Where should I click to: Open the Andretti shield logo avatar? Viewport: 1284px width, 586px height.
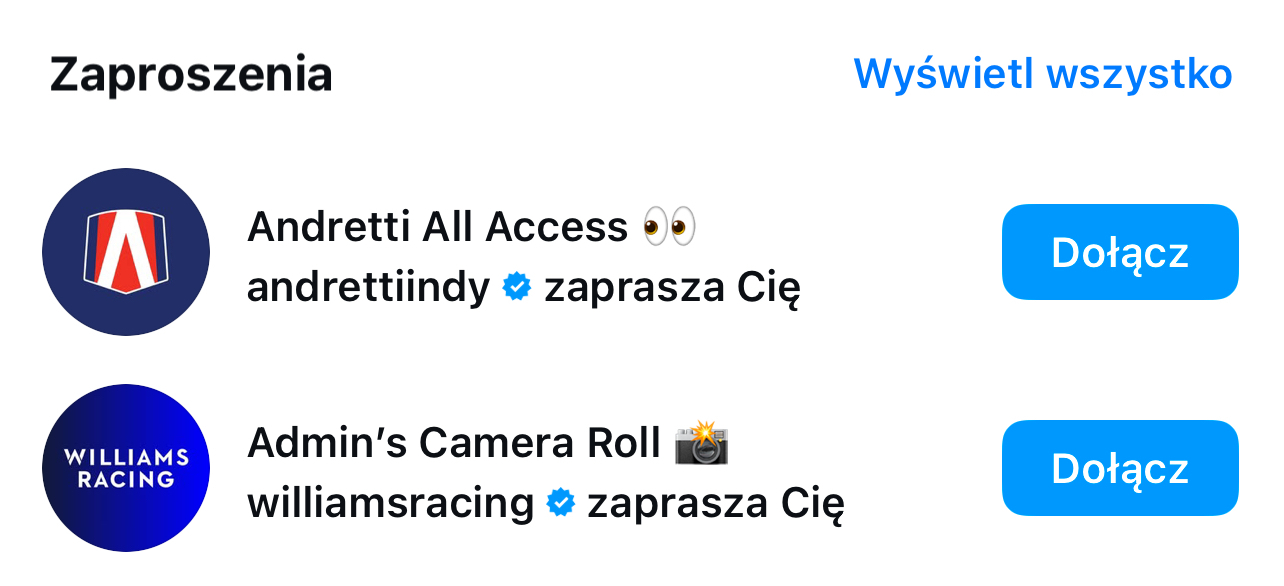click(126, 252)
